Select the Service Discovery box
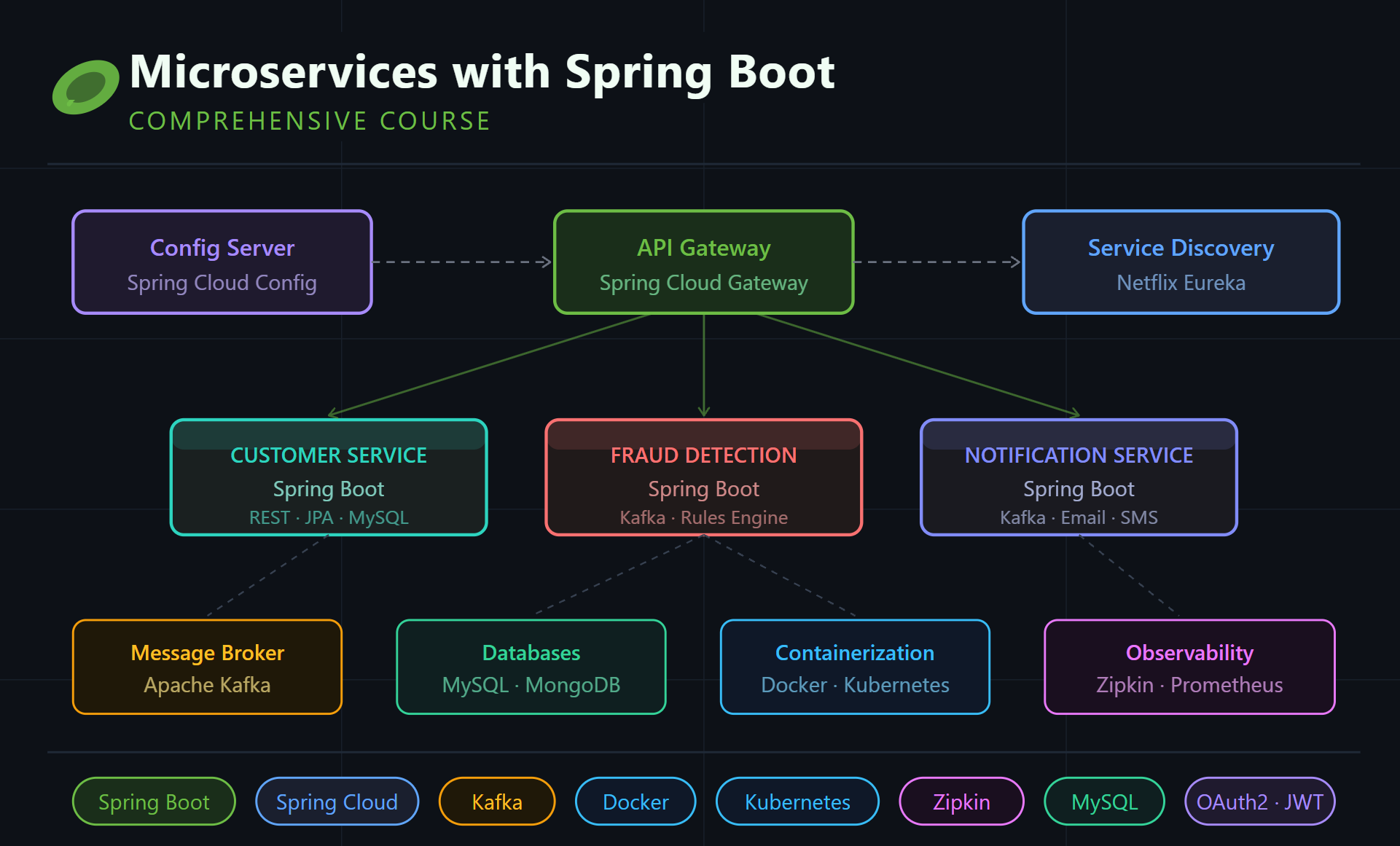 pos(1181,262)
